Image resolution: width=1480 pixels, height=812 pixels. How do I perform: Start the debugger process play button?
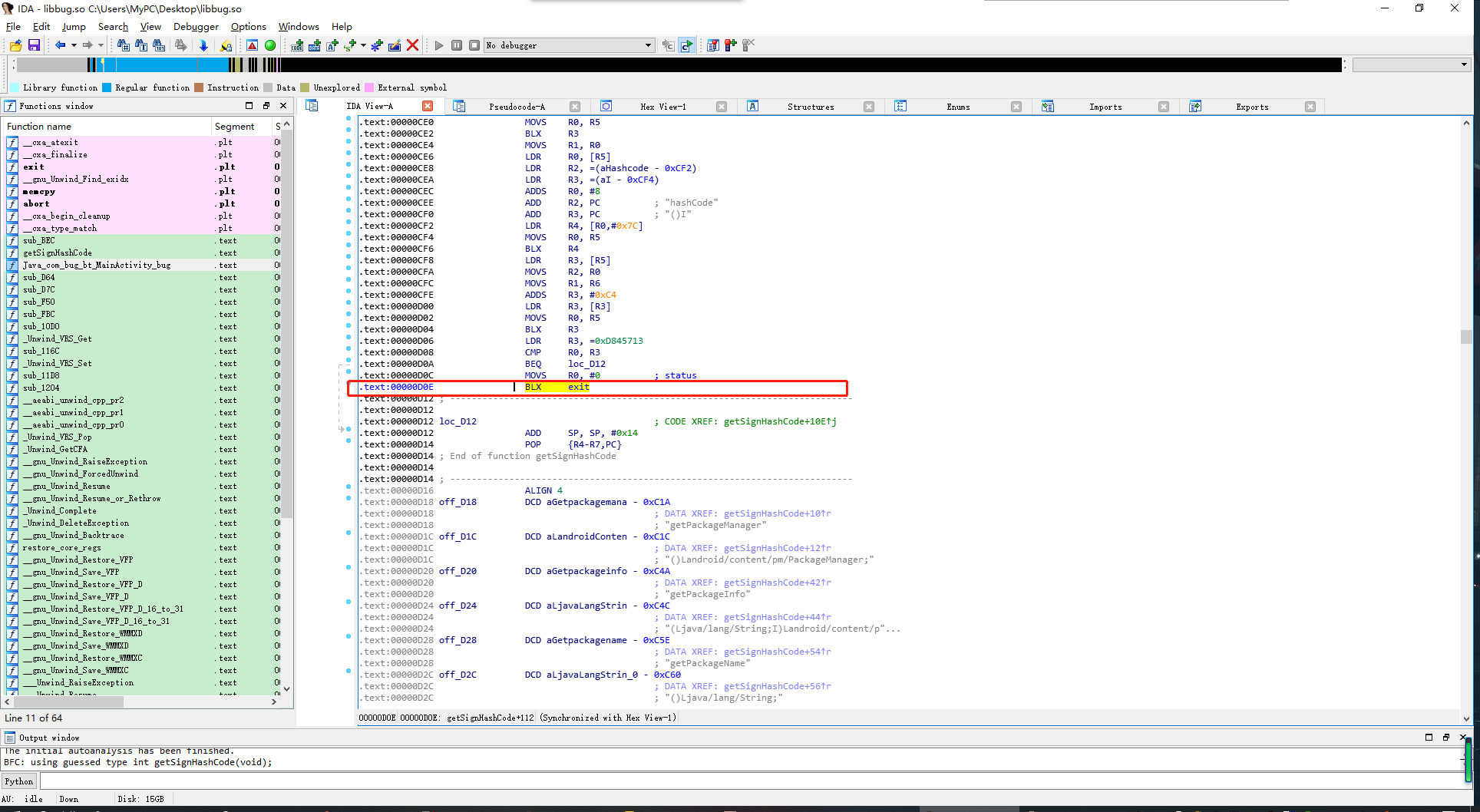[439, 45]
